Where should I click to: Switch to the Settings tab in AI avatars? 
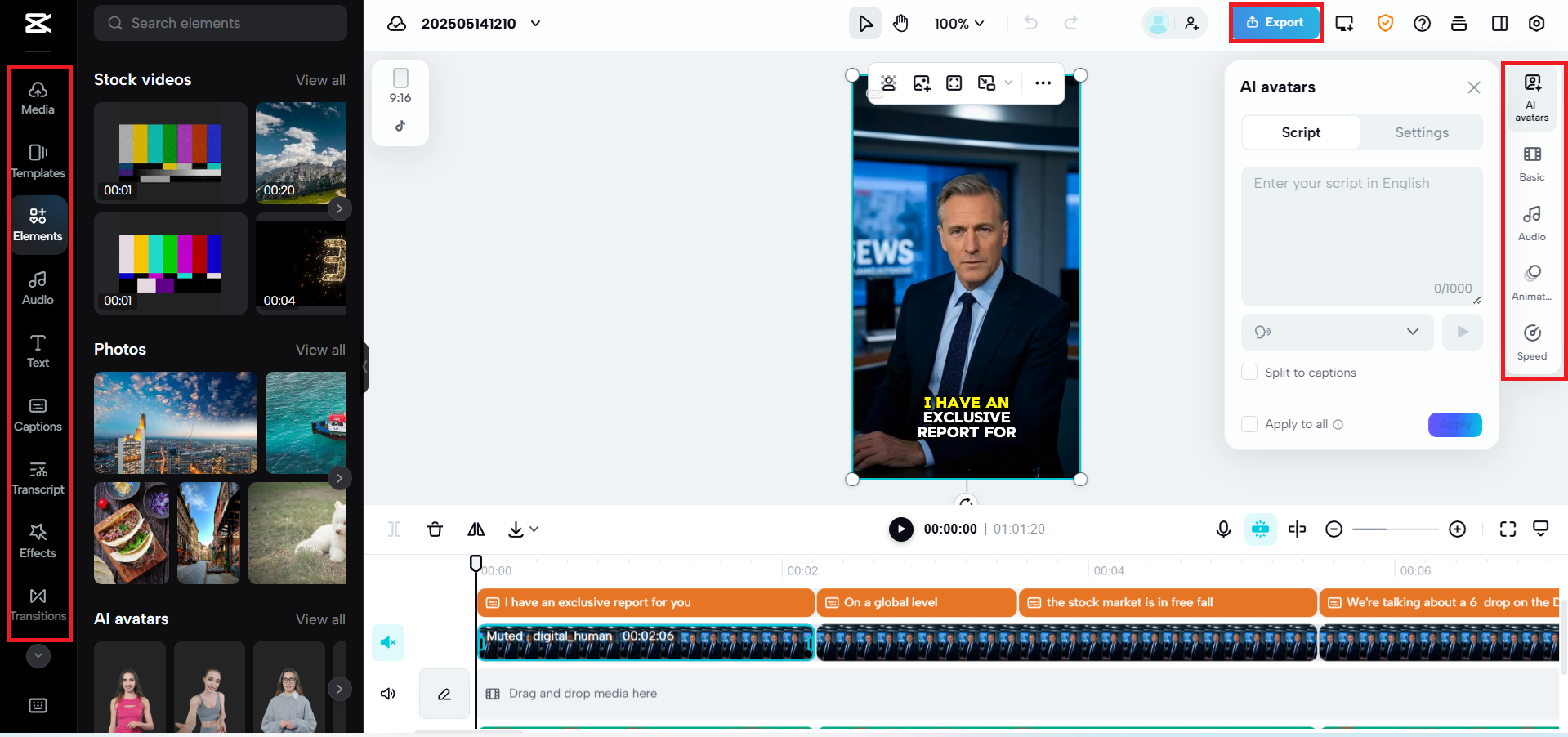[x=1420, y=132]
